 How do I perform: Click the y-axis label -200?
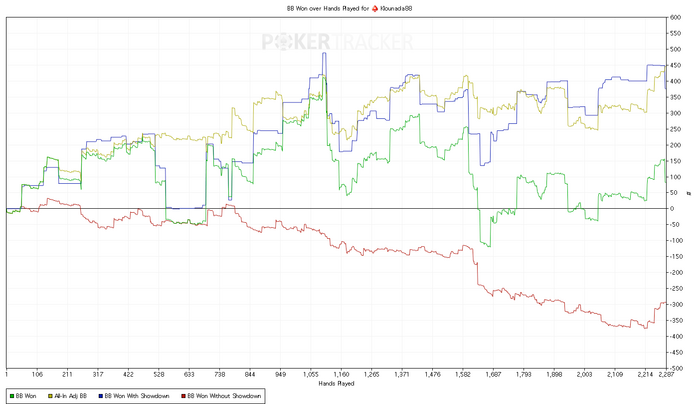point(676,273)
